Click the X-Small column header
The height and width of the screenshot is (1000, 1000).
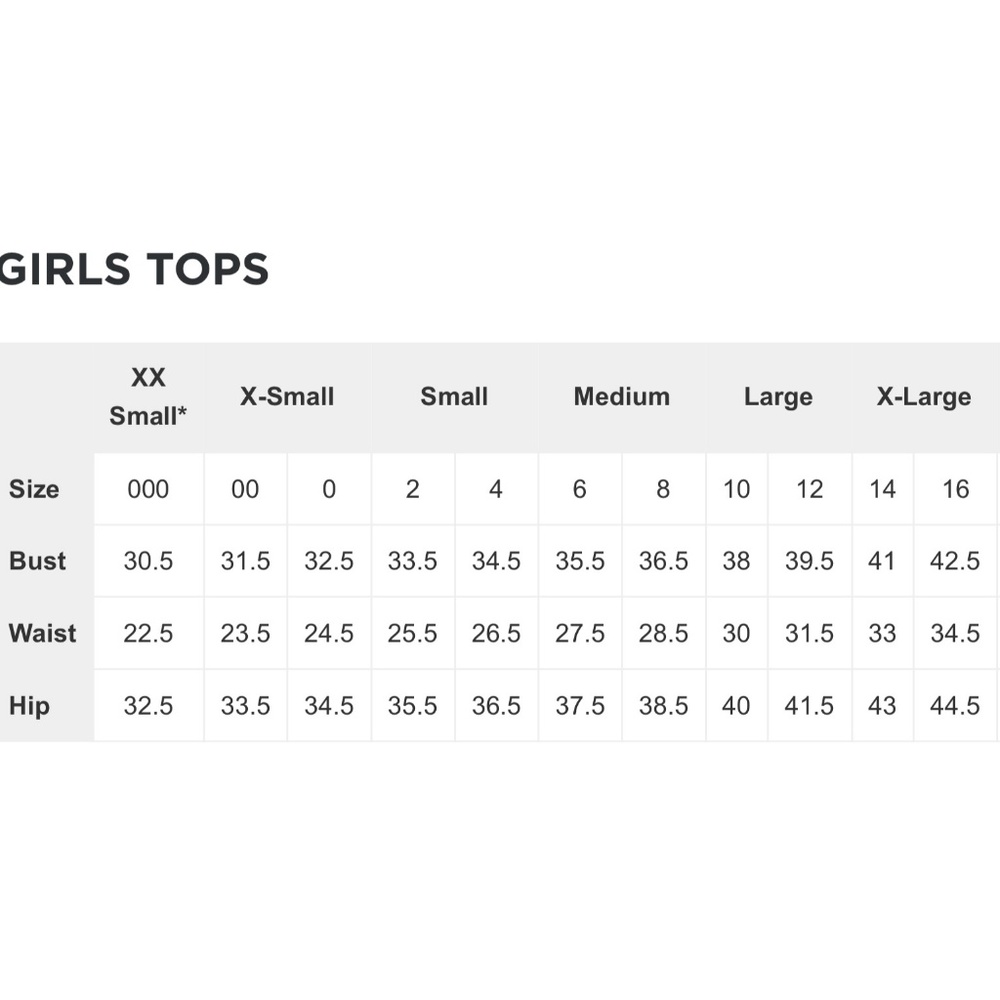[x=287, y=397]
